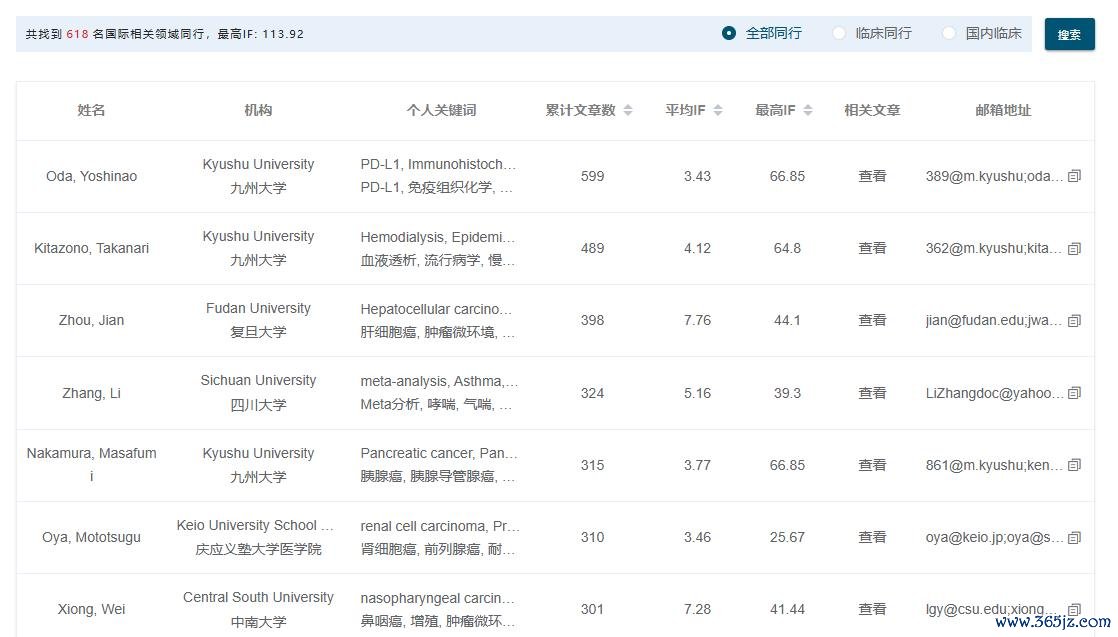Click the 姓名 column header
The height and width of the screenshot is (637, 1118).
click(91, 111)
